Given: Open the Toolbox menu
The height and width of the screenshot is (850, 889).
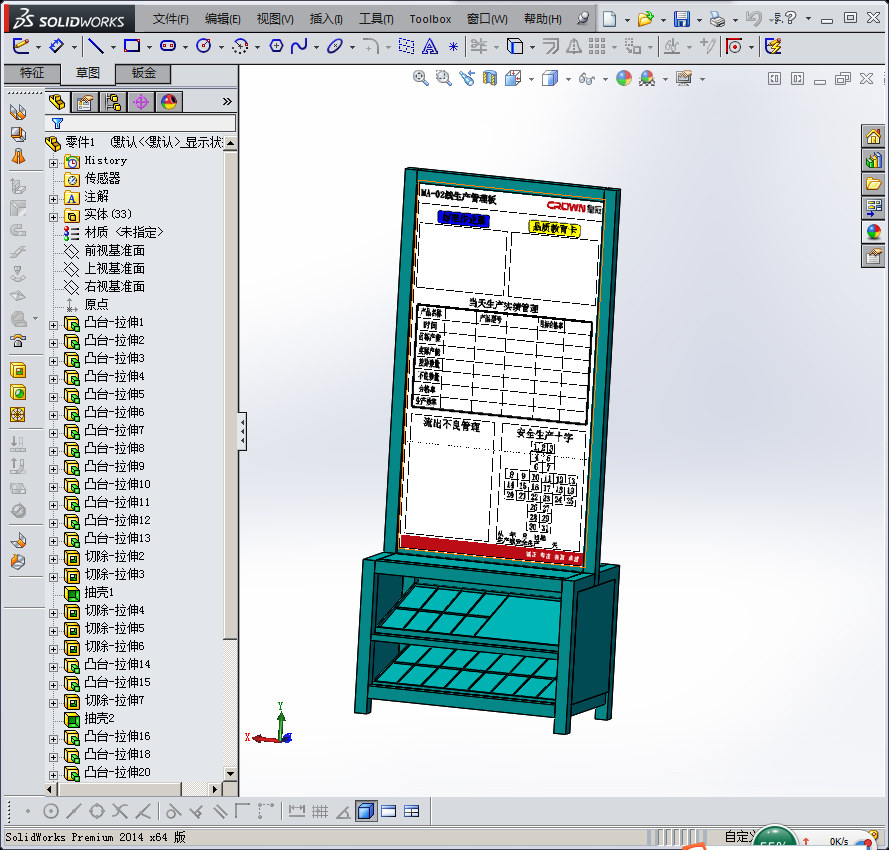Looking at the screenshot, I should pos(430,19).
